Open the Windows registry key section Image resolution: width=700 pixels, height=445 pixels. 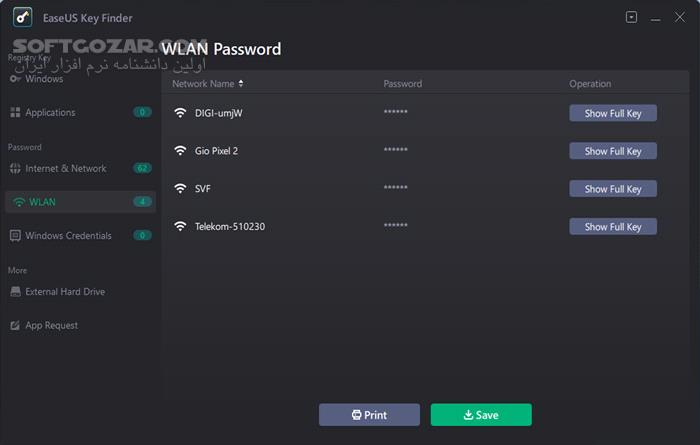click(37, 79)
